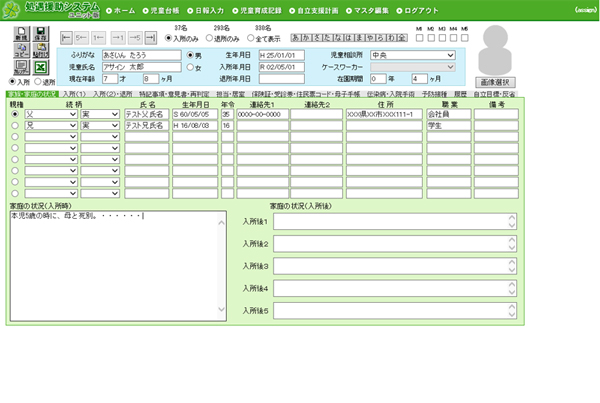600x403 pixels.
Task: Open the 自立支援計画 menu
Action: (314, 10)
